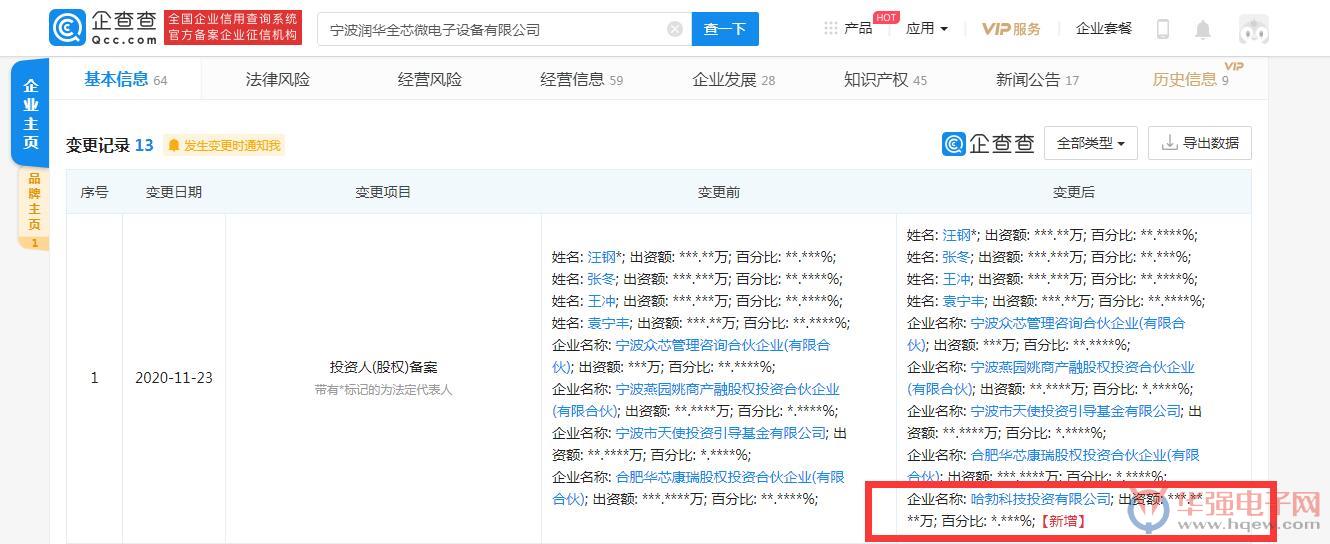Switch to 经营风险 tab
Screen dimensions: 1330x544
pyautogui.click(x=430, y=79)
